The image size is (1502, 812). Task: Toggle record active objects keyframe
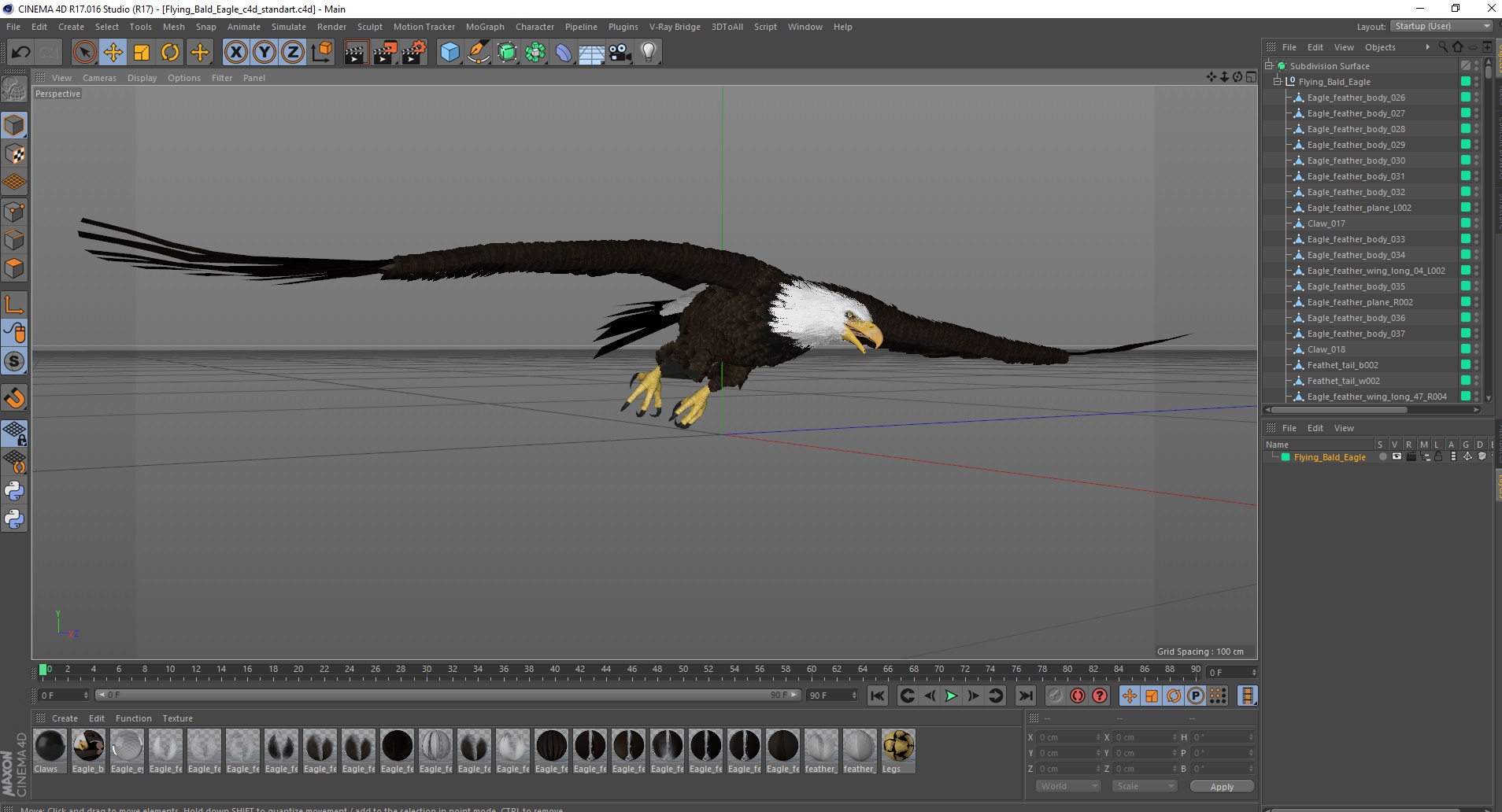[x=1055, y=696]
